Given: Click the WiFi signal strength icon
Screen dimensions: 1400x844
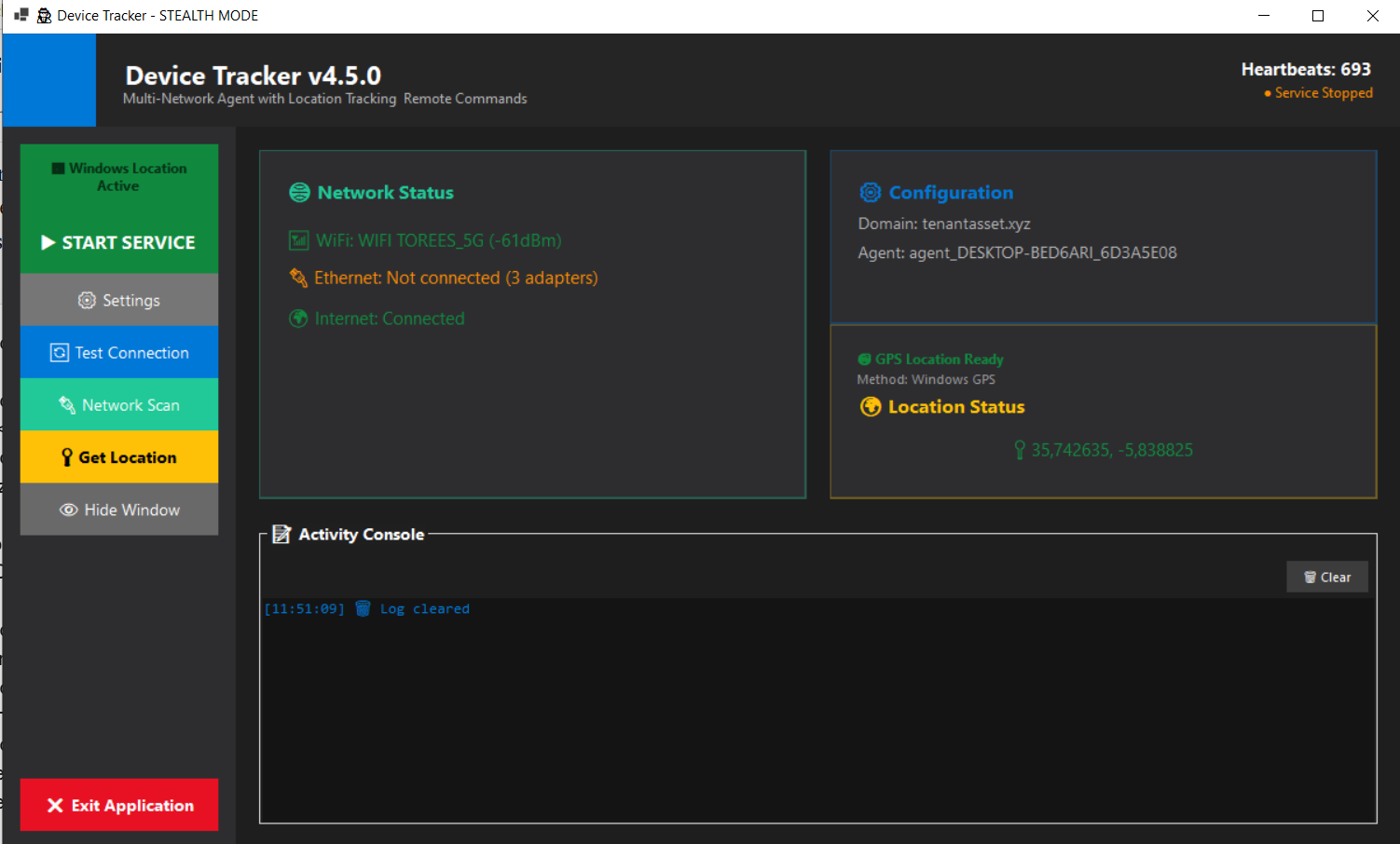Looking at the screenshot, I should click(x=298, y=239).
